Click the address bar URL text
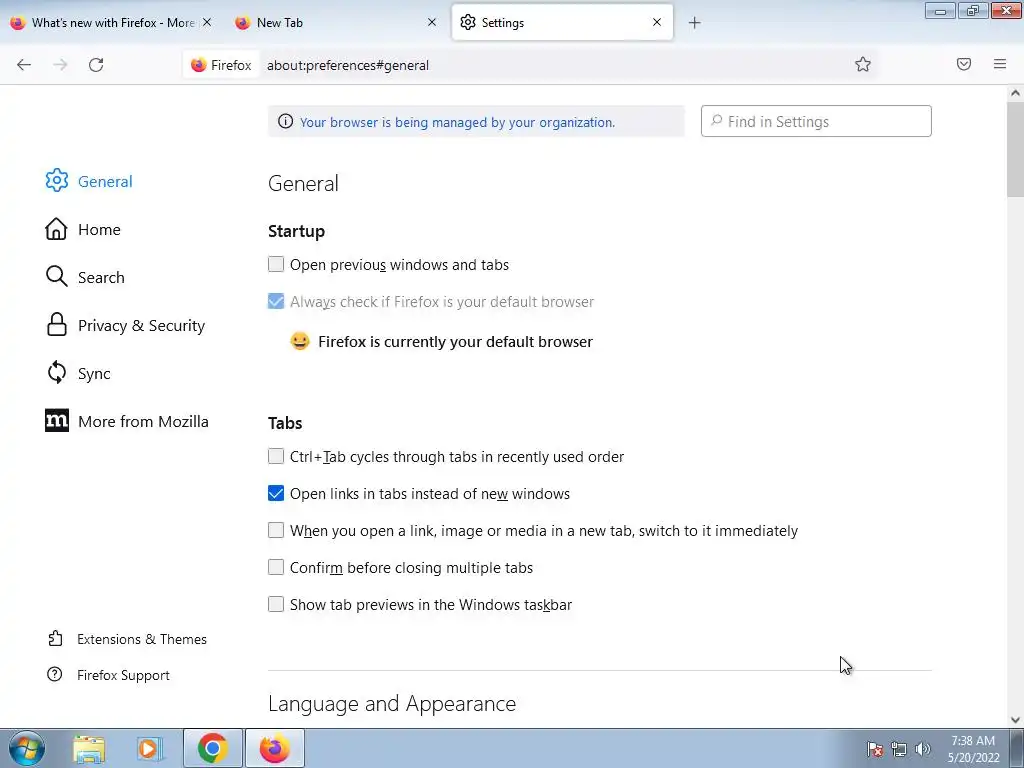This screenshot has width=1024, height=768. (x=348, y=65)
